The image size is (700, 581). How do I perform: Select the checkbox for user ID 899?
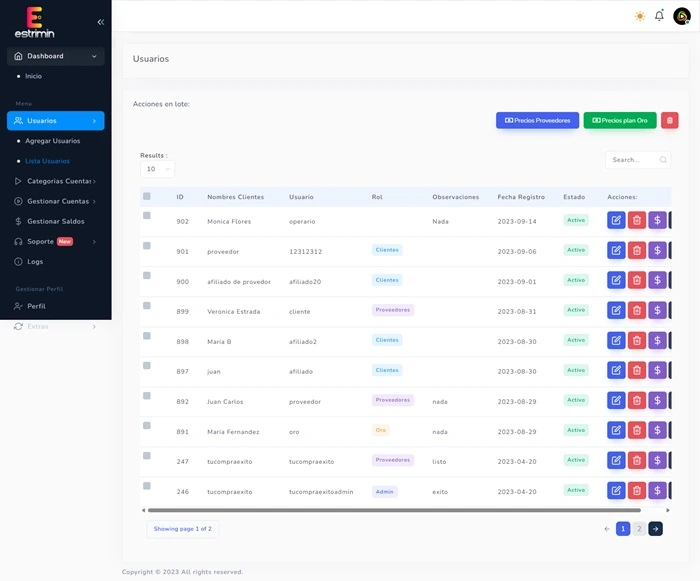pos(147,306)
